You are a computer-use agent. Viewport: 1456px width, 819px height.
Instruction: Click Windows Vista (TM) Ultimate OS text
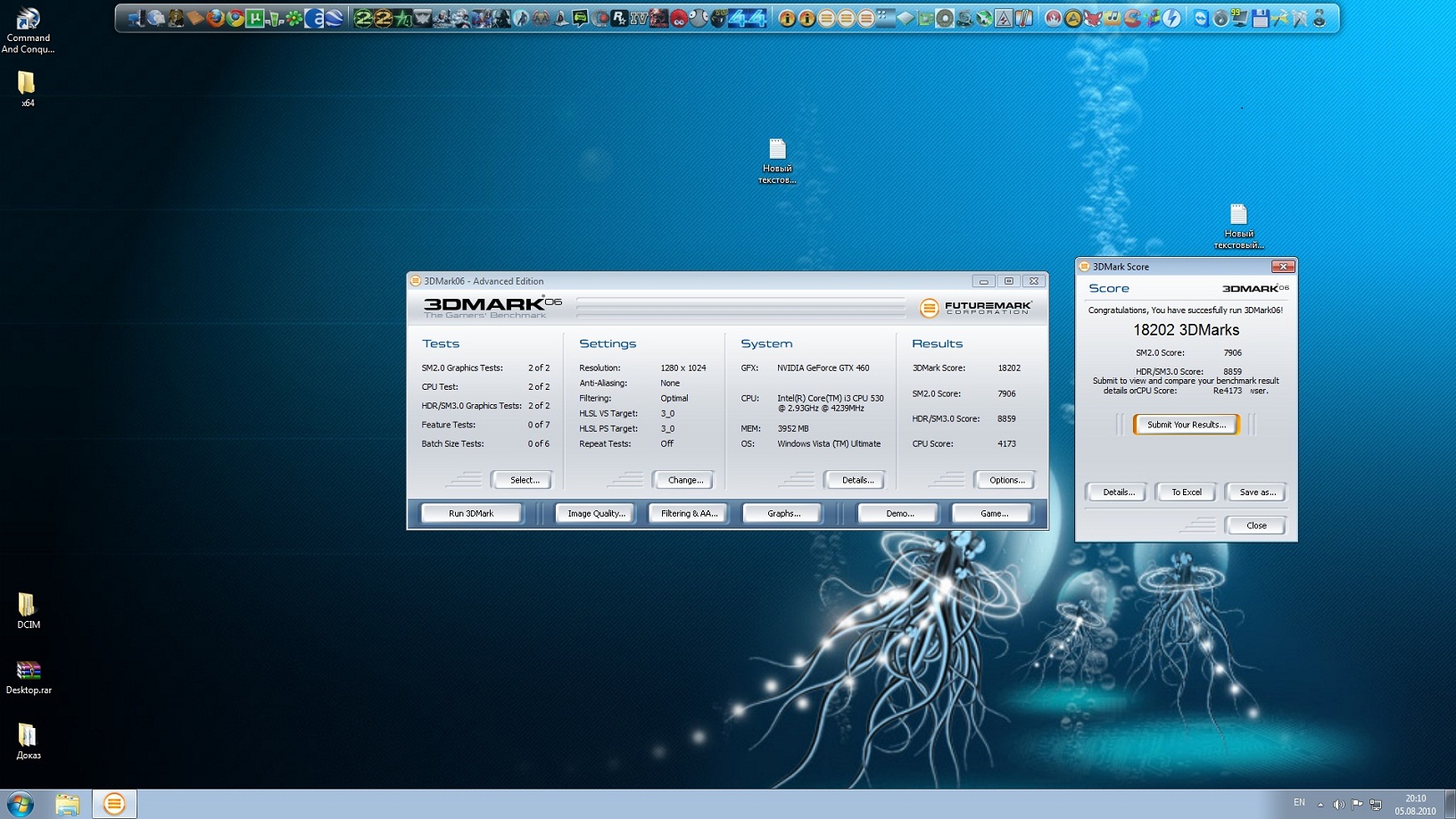(x=829, y=443)
